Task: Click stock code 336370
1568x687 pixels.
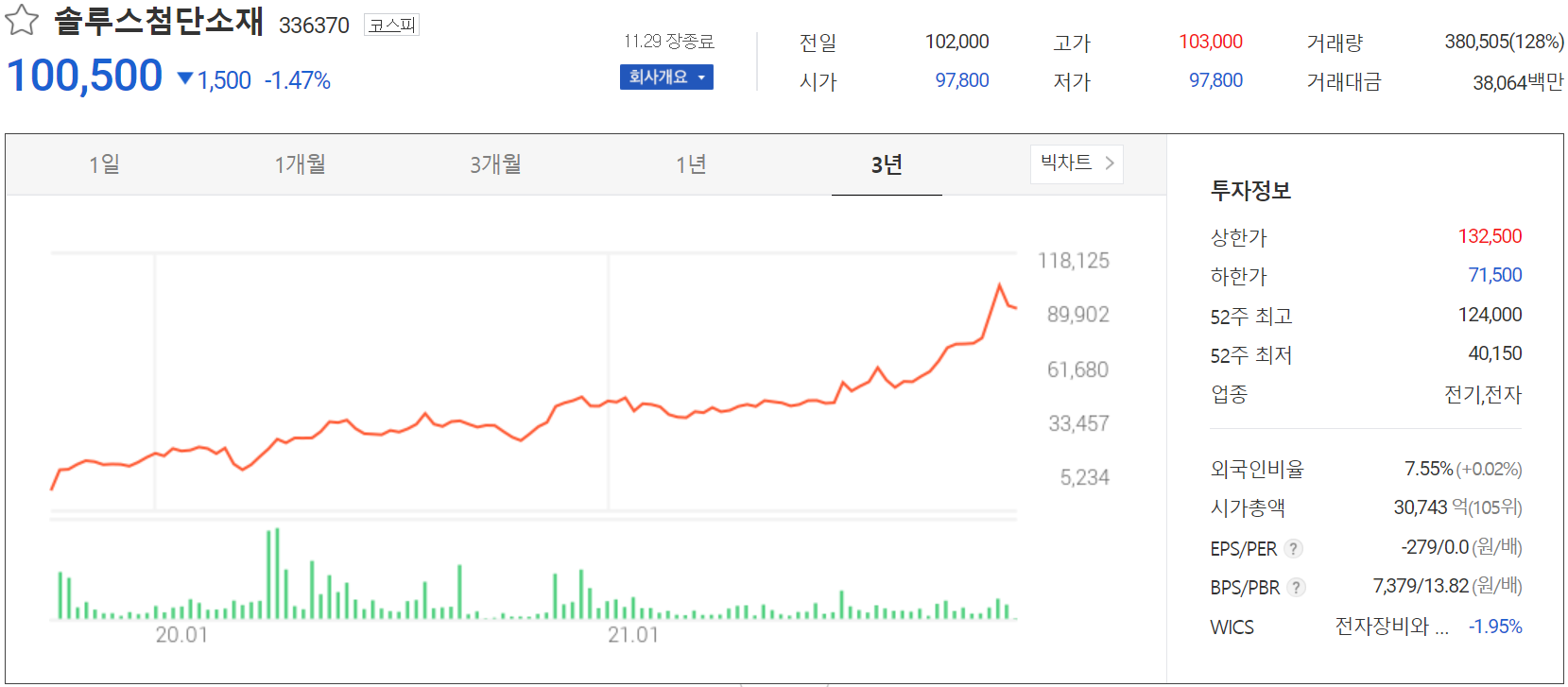Action: tap(314, 26)
